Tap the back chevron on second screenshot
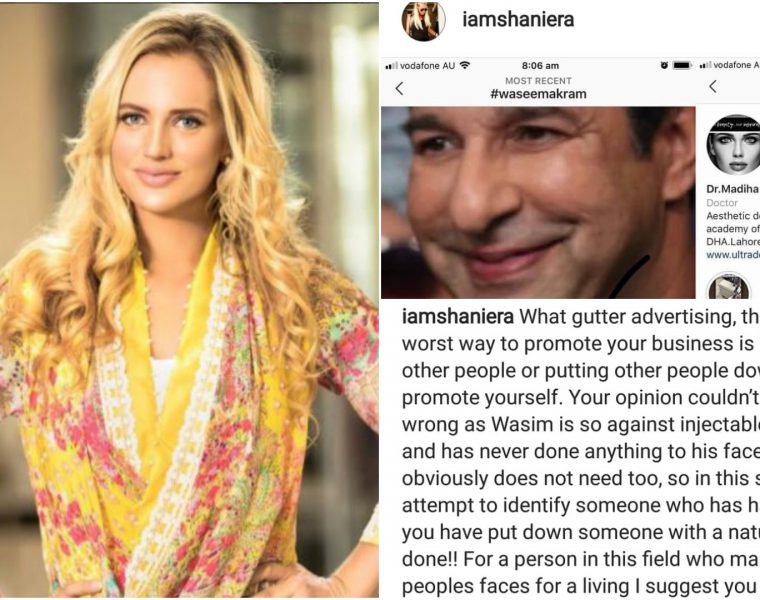Viewport: 760px width, 600px height. tap(712, 87)
